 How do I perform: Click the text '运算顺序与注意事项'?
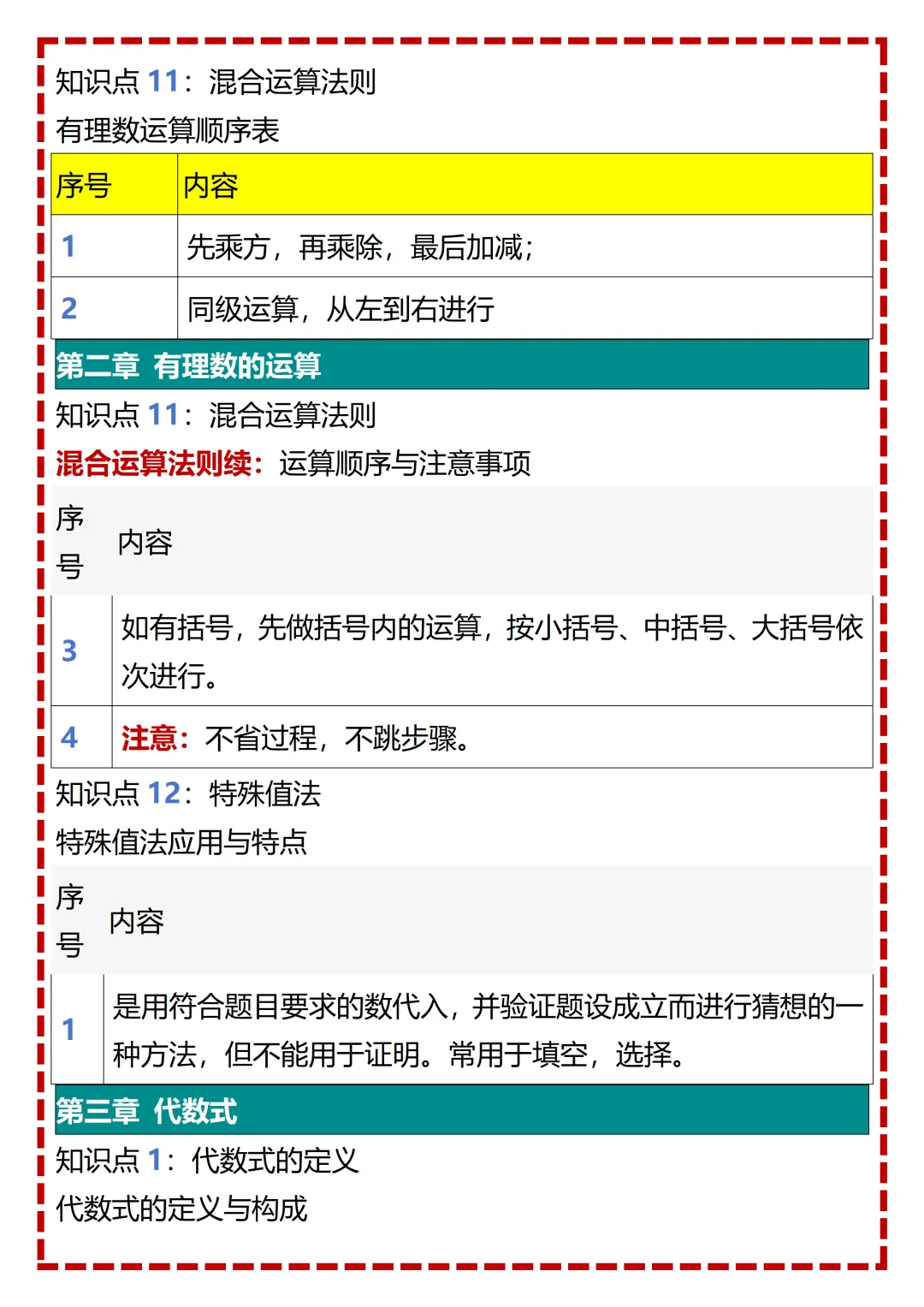click(x=405, y=463)
